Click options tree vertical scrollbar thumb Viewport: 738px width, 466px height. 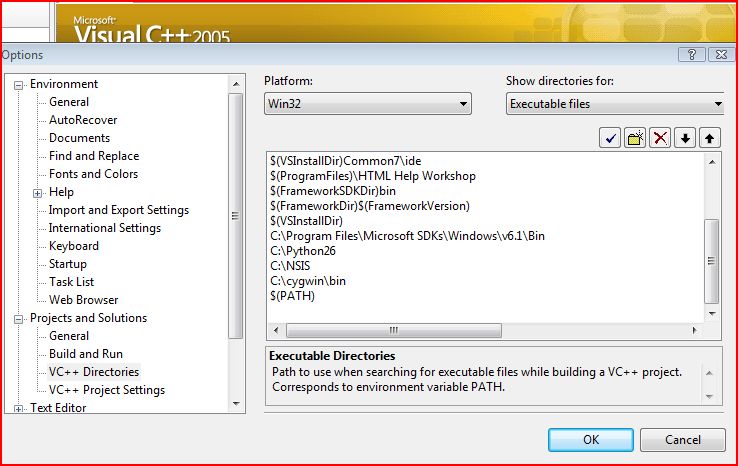236,216
